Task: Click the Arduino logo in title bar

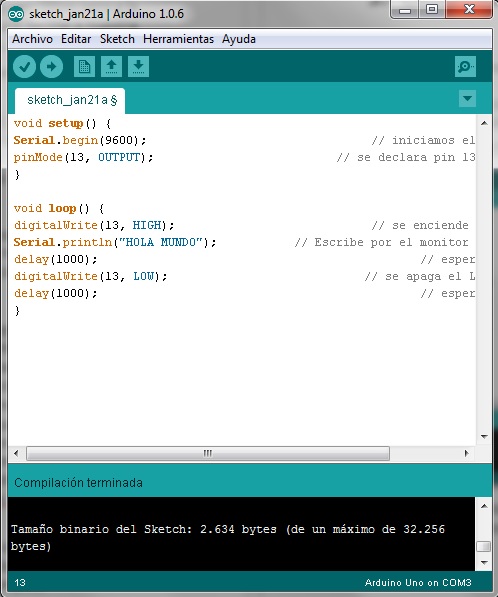Action: (x=16, y=14)
